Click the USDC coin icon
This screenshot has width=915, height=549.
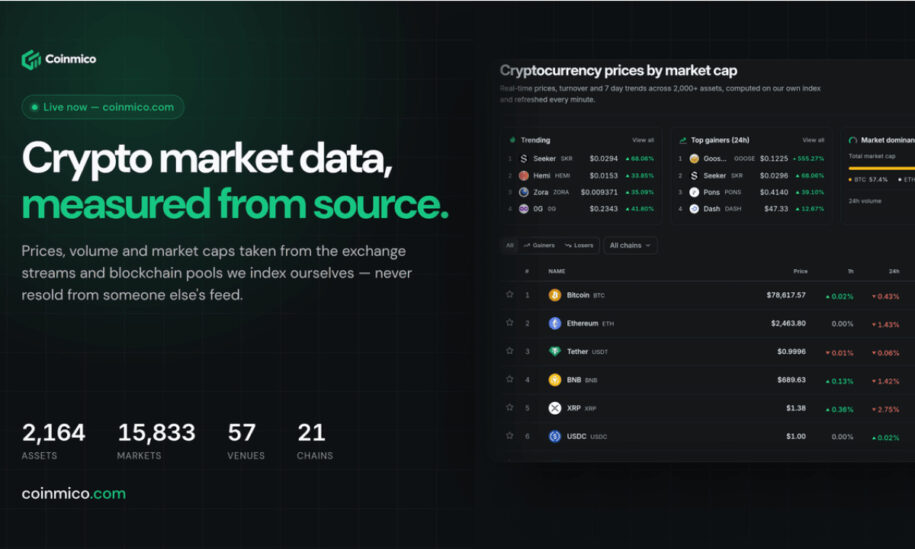point(554,436)
